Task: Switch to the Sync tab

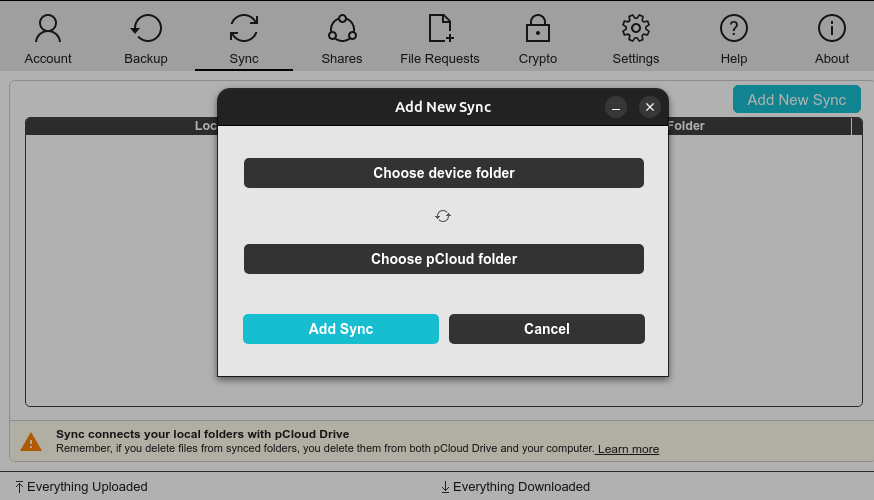Action: coord(244,39)
